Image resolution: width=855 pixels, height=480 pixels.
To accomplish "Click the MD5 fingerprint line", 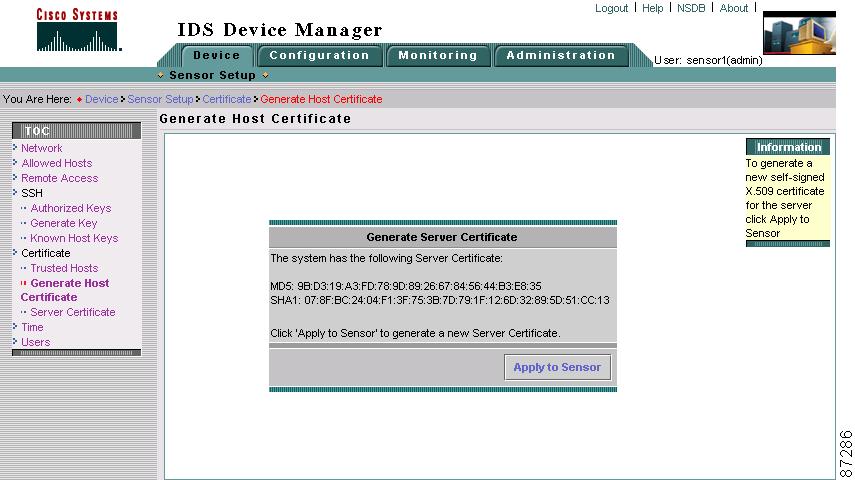I will click(x=406, y=286).
